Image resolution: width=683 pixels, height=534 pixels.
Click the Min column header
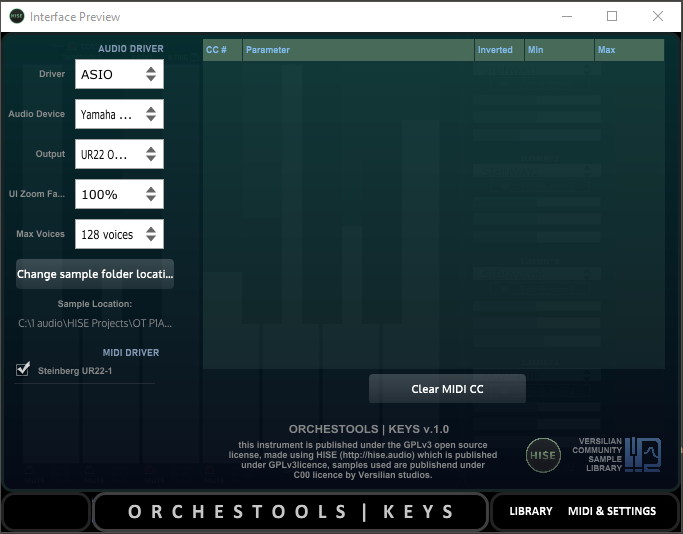coord(559,50)
